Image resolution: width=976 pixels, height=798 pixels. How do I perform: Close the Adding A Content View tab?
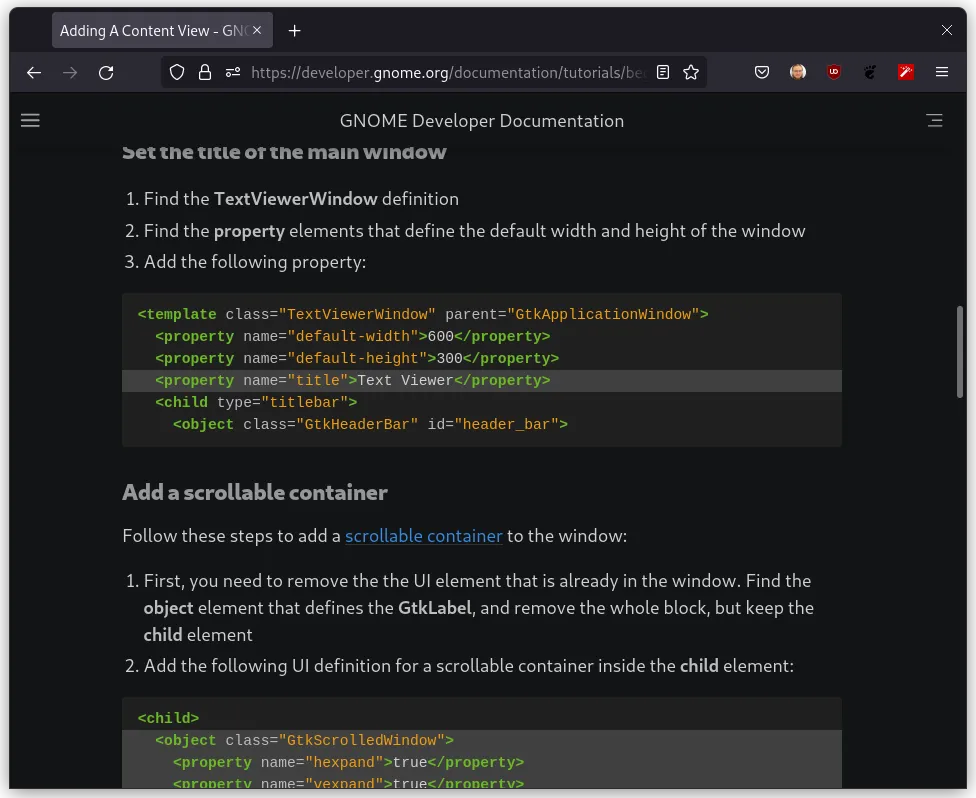(258, 31)
